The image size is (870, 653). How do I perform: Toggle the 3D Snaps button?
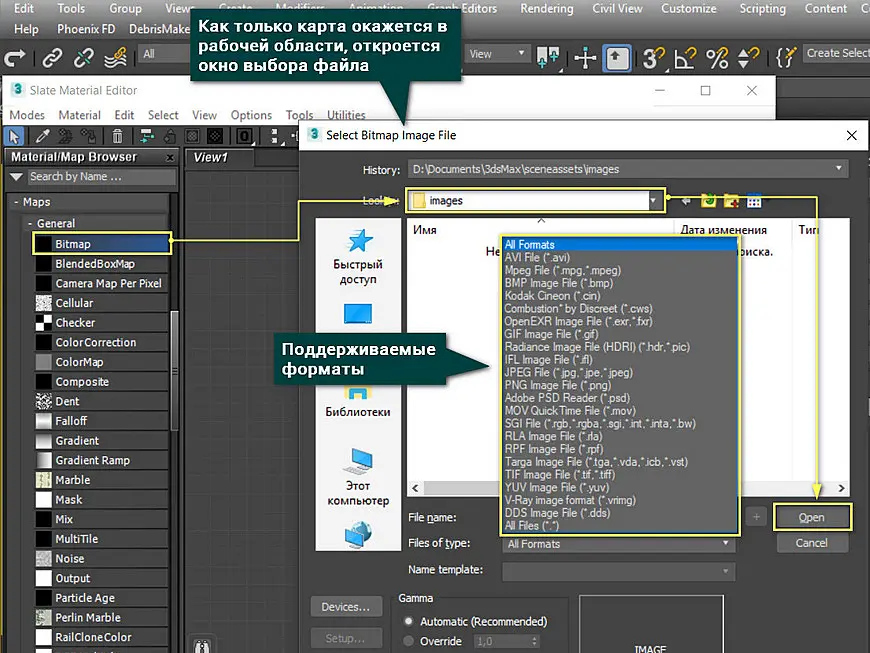653,58
